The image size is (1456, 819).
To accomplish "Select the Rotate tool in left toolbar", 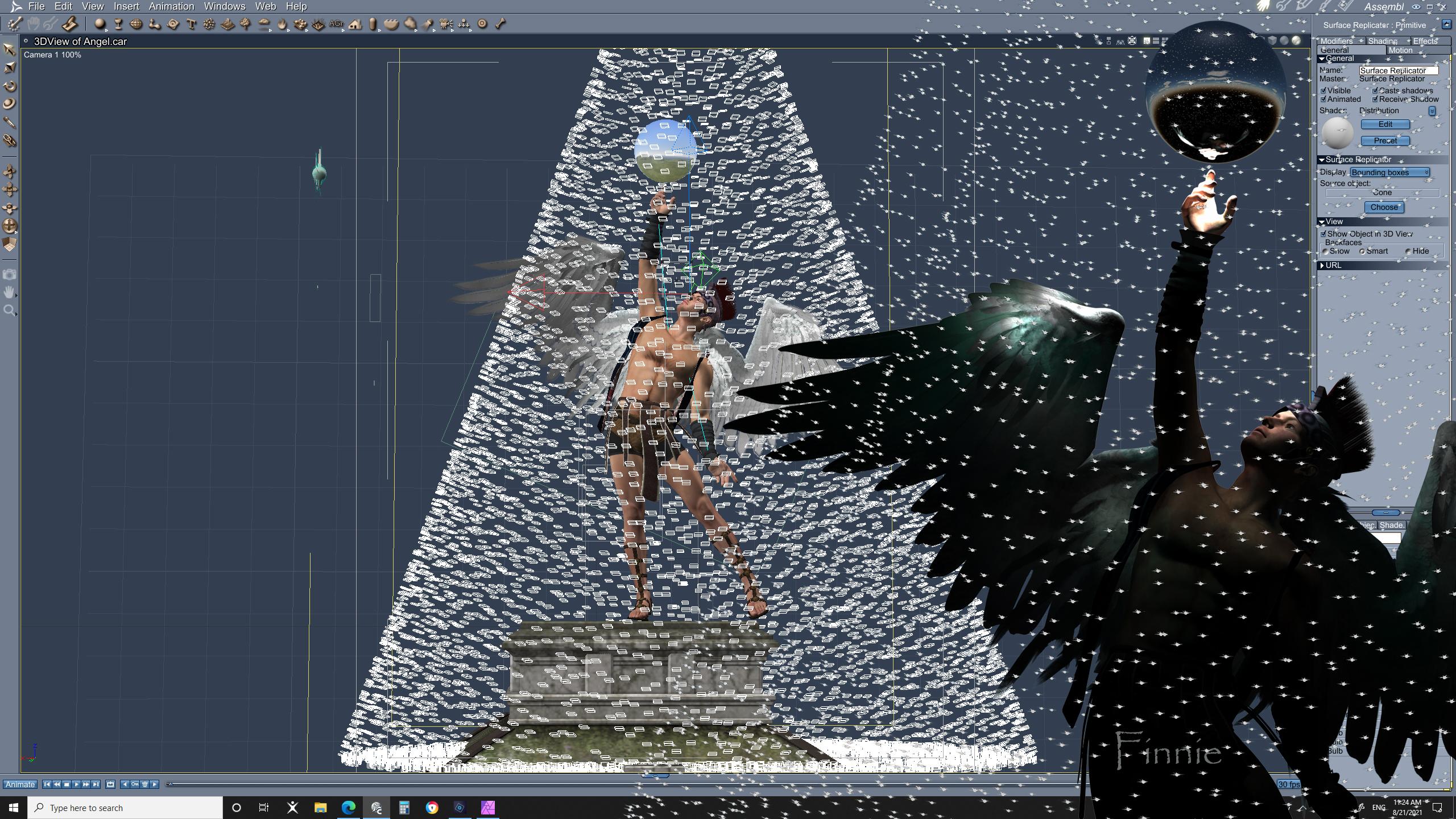I will pos(9,86).
